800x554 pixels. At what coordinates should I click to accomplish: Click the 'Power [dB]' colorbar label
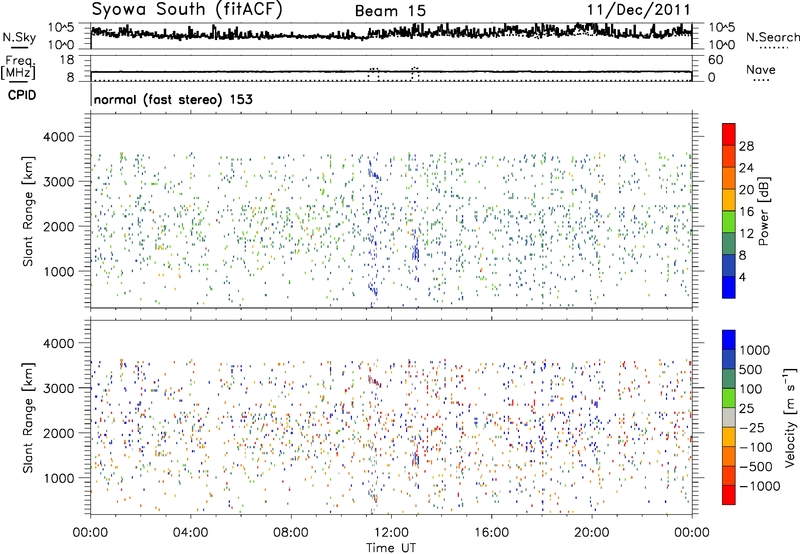tap(763, 211)
